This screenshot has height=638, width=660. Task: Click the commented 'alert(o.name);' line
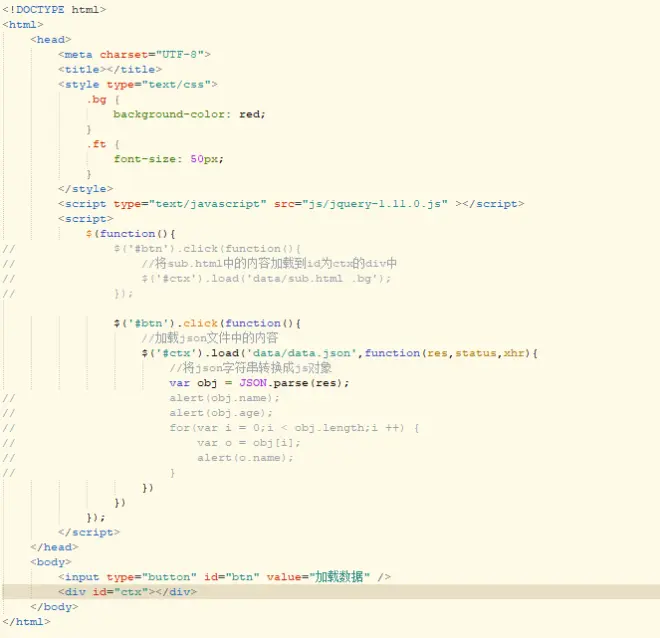(245, 458)
